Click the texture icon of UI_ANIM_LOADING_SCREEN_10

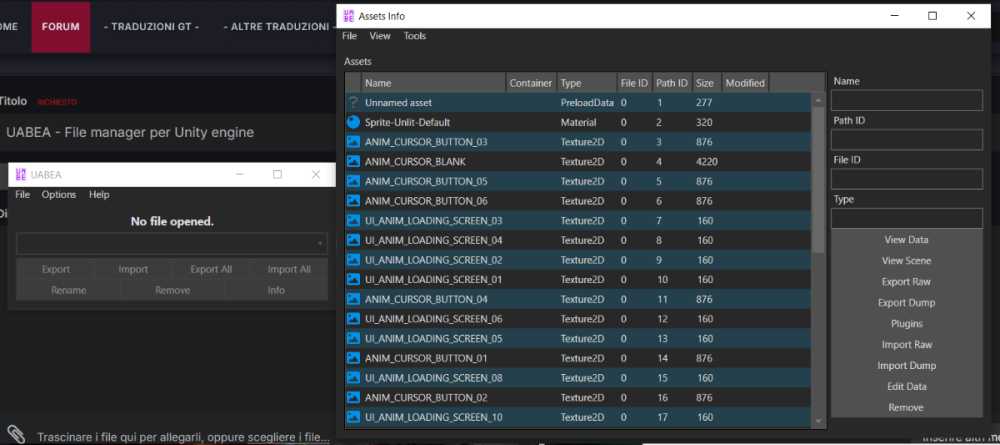click(353, 418)
